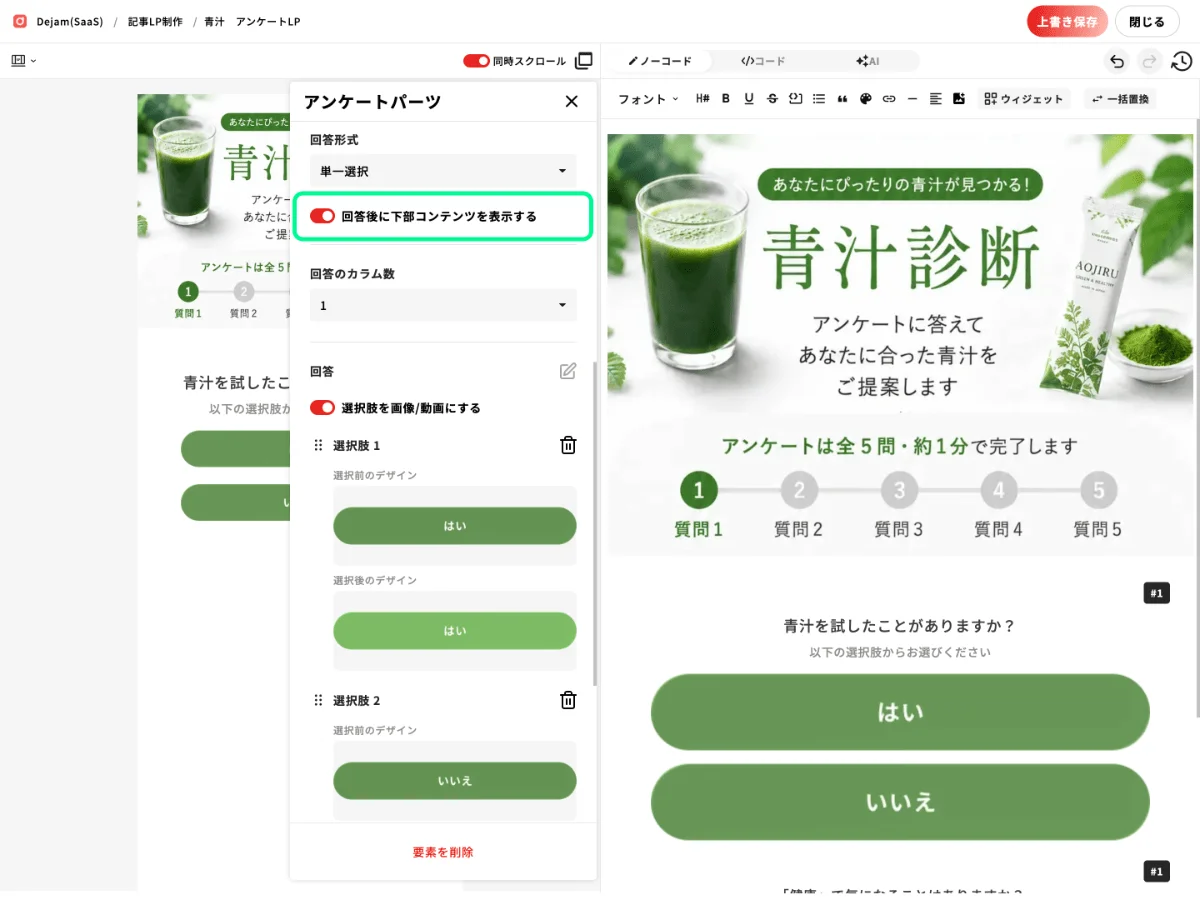
Task: Go to Dejam(SaaS) breadcrumb
Action: pyautogui.click(x=70, y=21)
